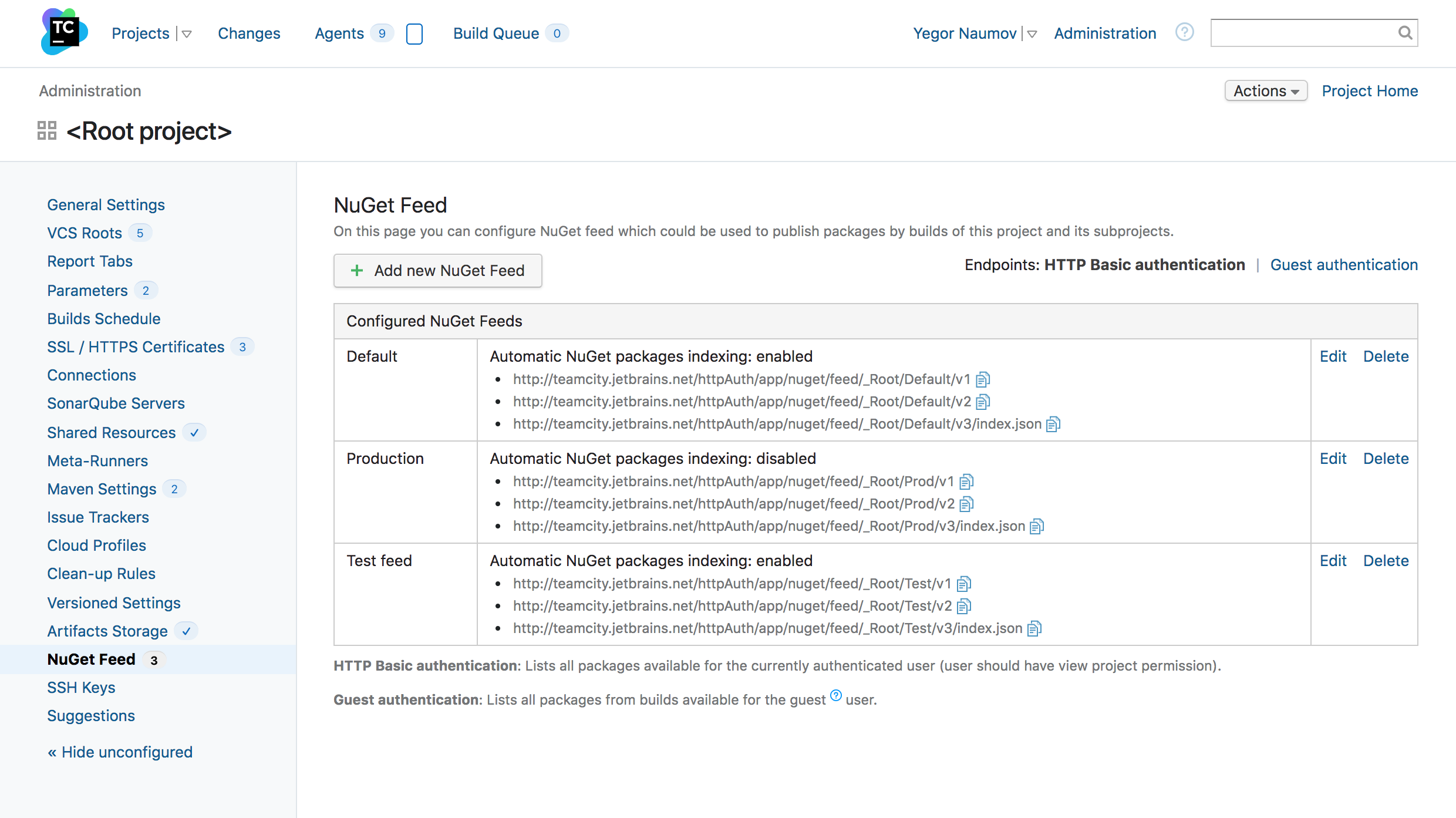Go to Project Home

click(x=1370, y=91)
